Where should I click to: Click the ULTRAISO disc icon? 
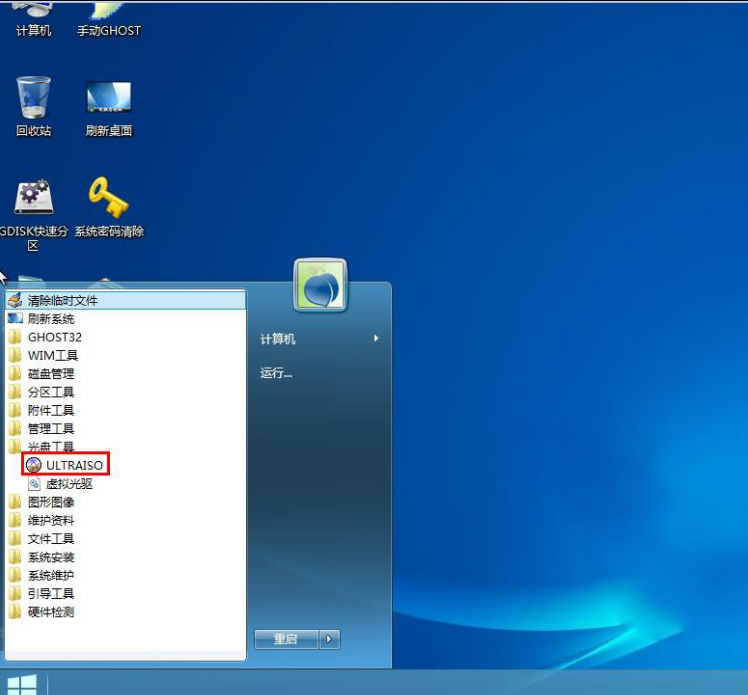[34, 465]
